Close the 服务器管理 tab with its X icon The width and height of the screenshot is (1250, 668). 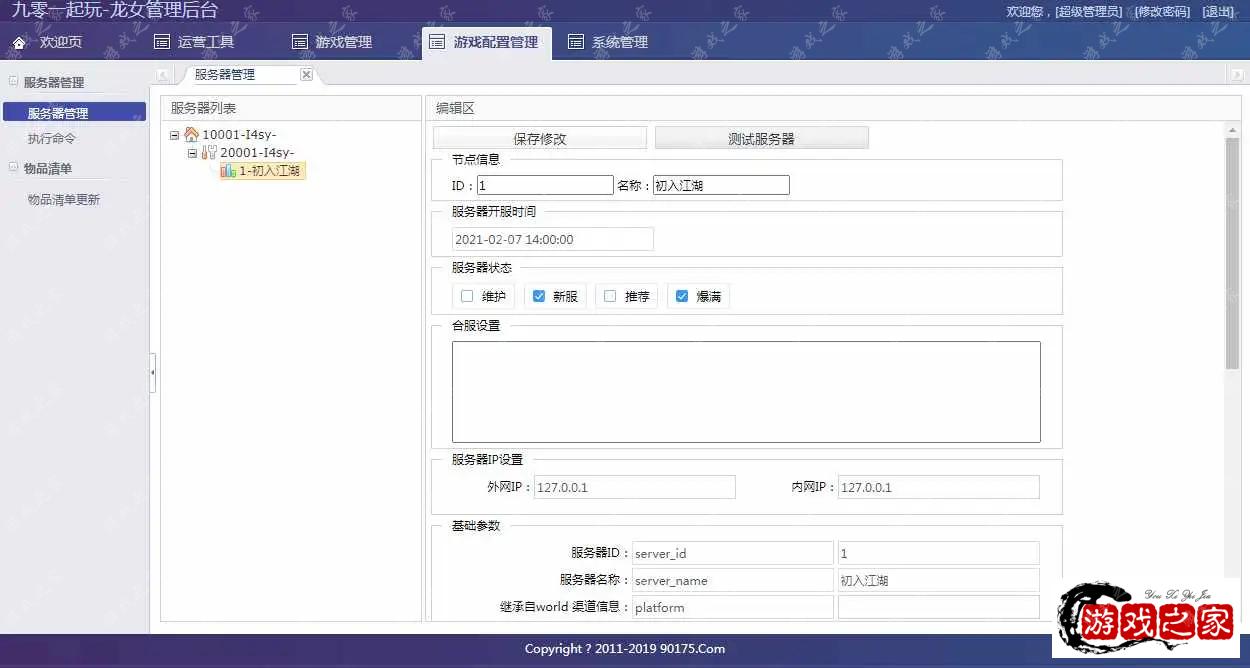(x=306, y=75)
